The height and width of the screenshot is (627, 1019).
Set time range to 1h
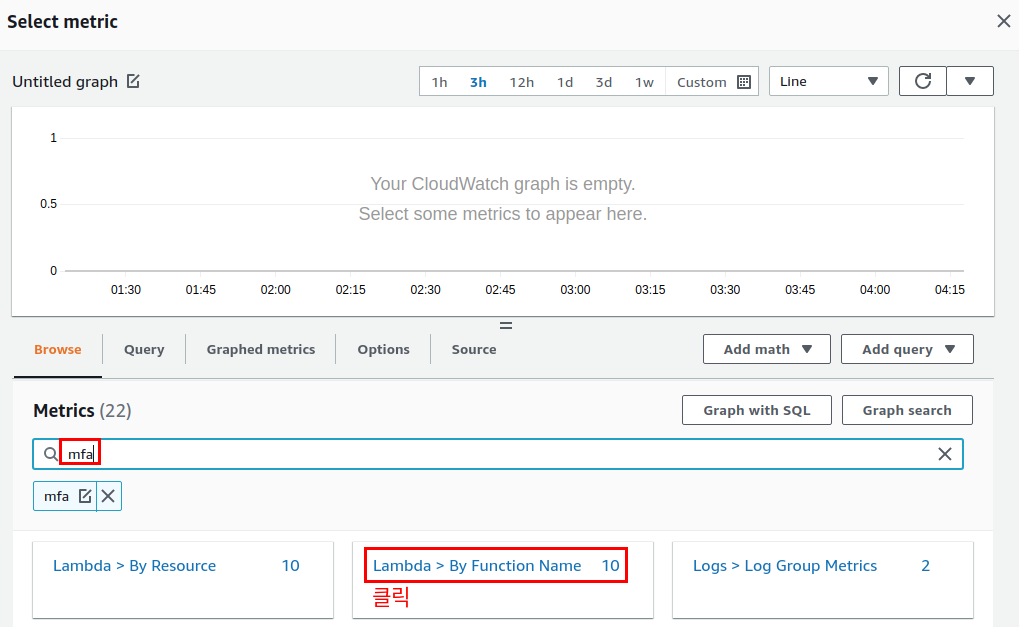point(440,82)
